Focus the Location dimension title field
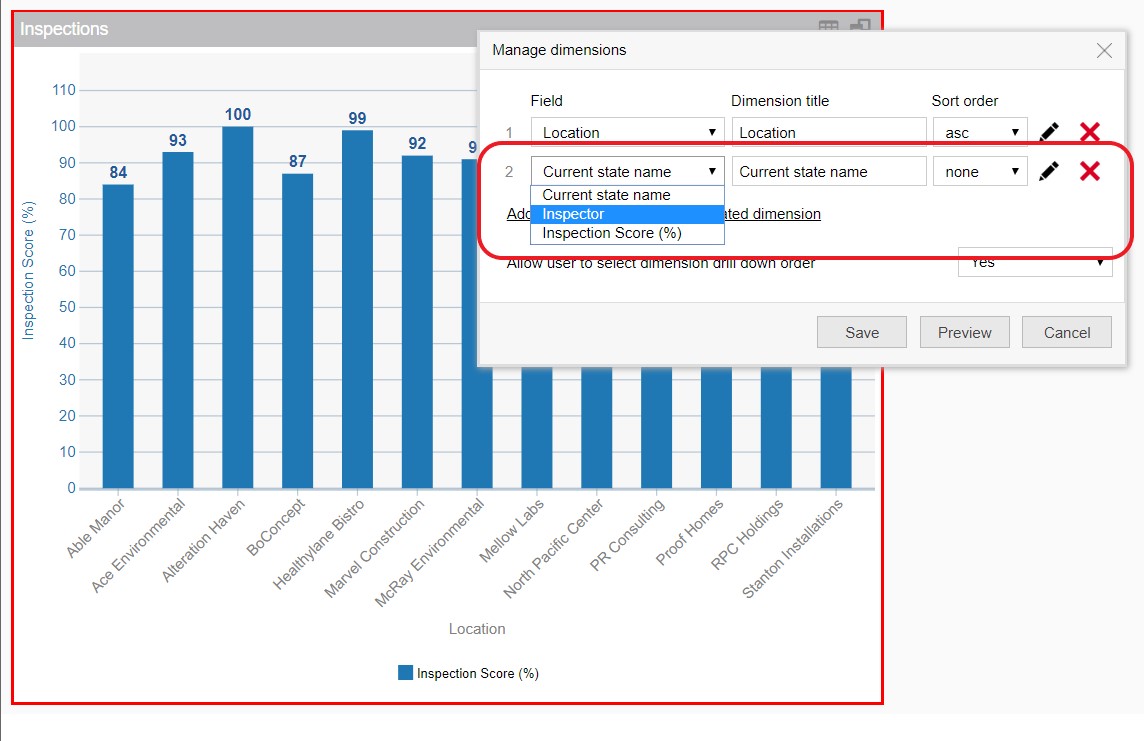The width and height of the screenshot is (1144, 741). point(829,132)
